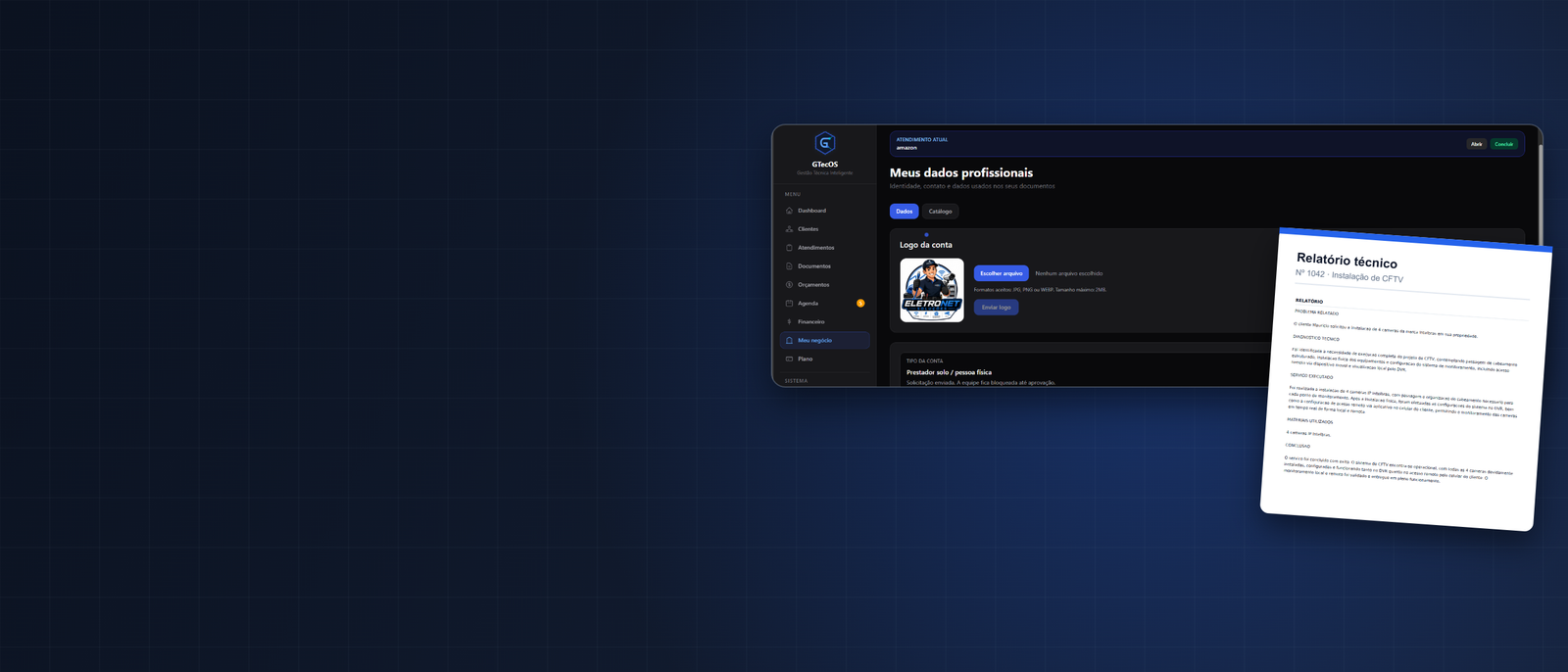Click Abrir on the current atendimento

[1476, 144]
